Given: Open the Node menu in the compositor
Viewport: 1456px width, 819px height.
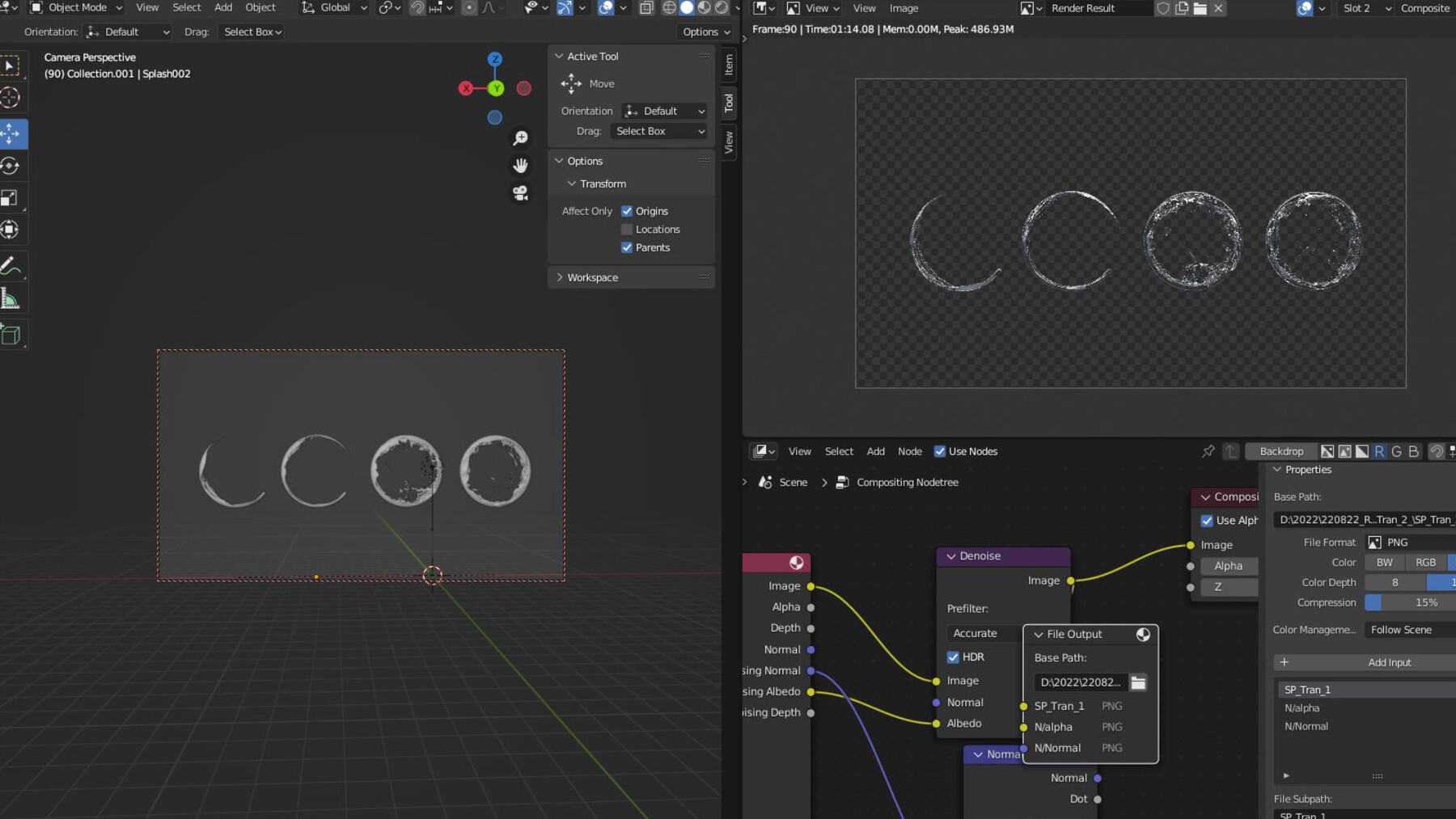Looking at the screenshot, I should tap(909, 451).
